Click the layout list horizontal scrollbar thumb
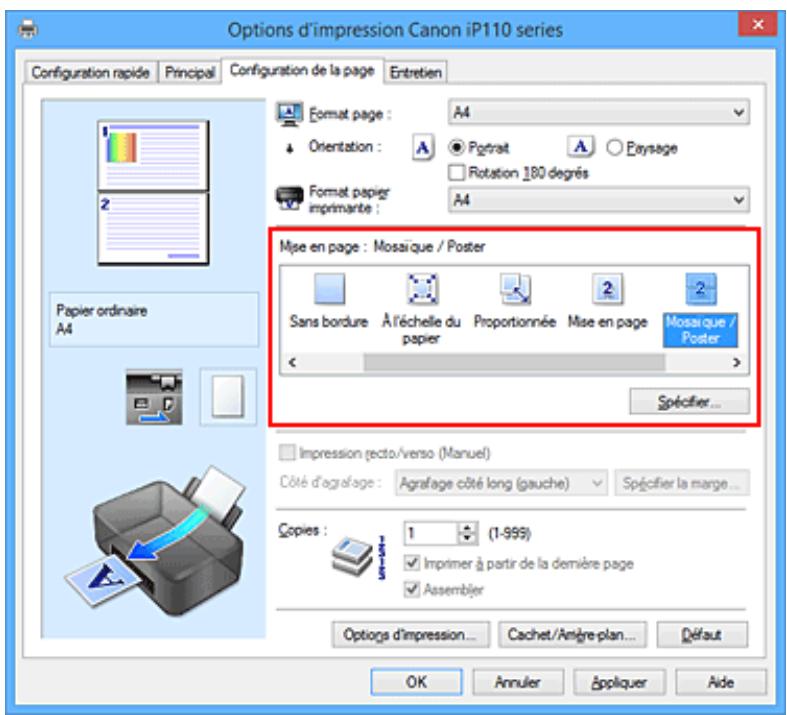This screenshot has height=715, width=787. [514, 362]
